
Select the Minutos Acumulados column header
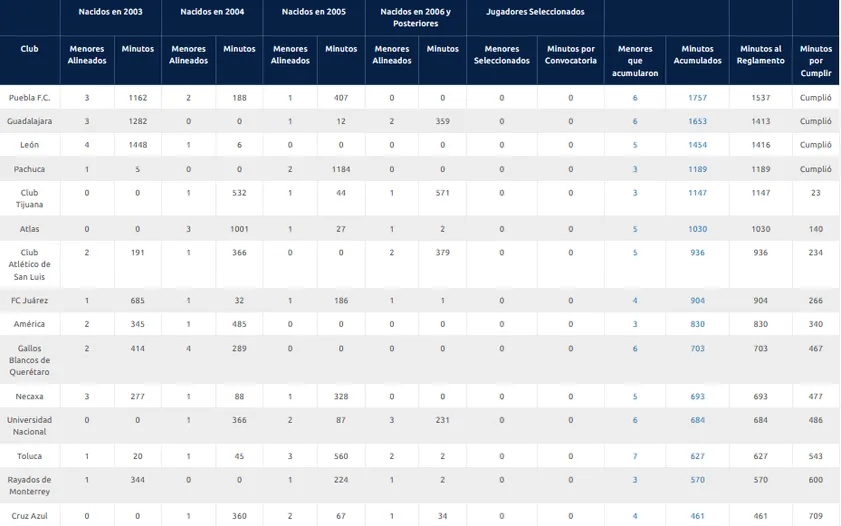[697, 54]
